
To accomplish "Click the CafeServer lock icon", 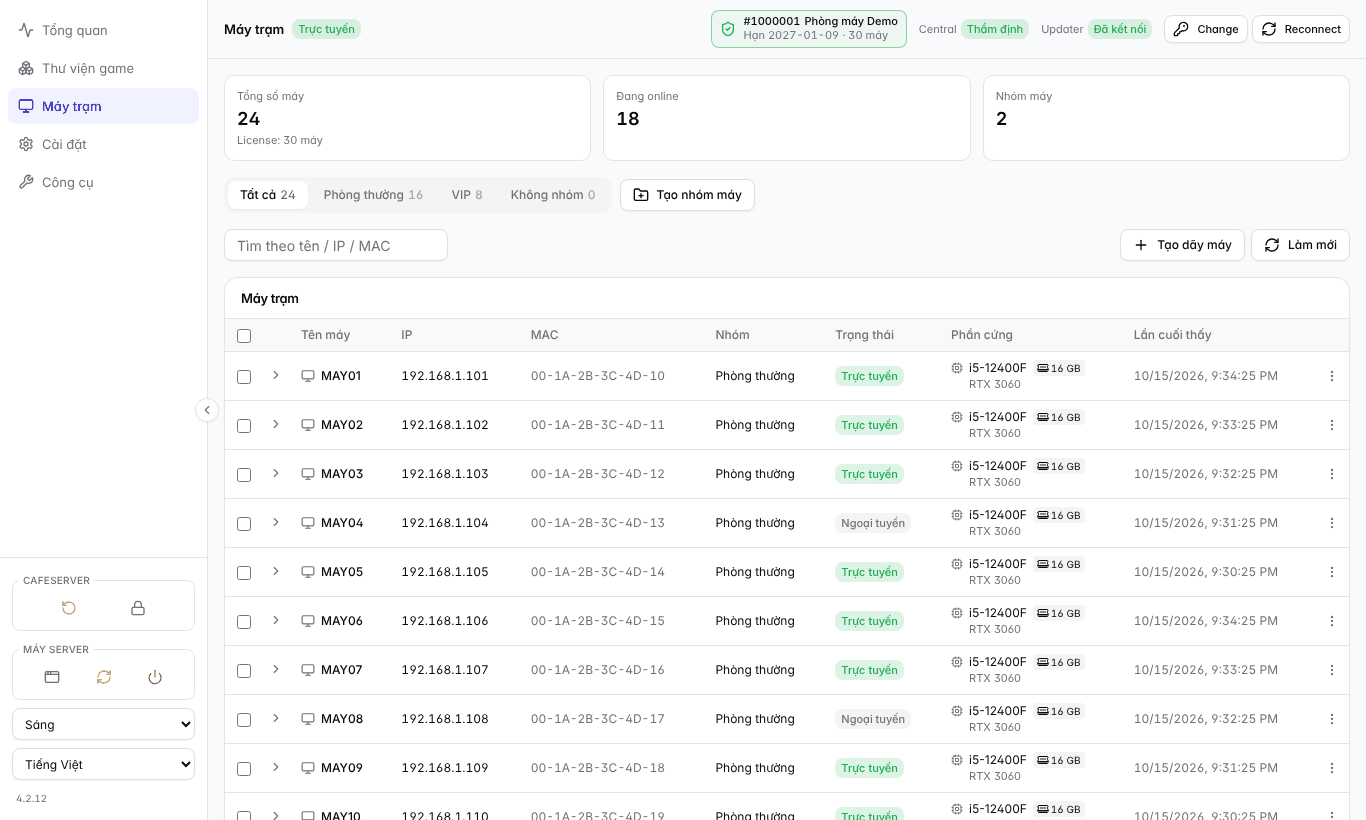I will click(138, 608).
